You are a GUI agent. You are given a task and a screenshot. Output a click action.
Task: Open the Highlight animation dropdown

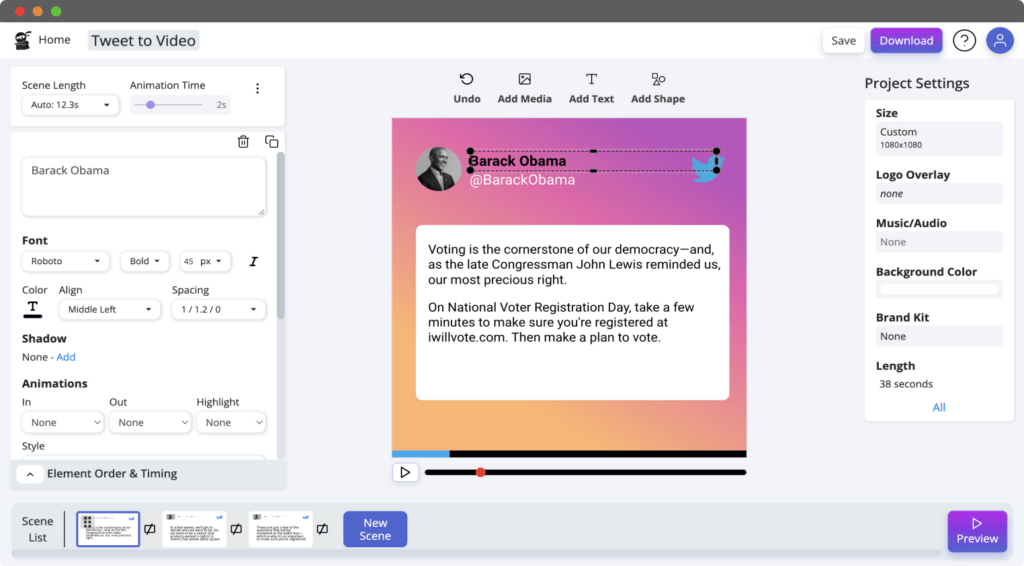pyautogui.click(x=231, y=422)
